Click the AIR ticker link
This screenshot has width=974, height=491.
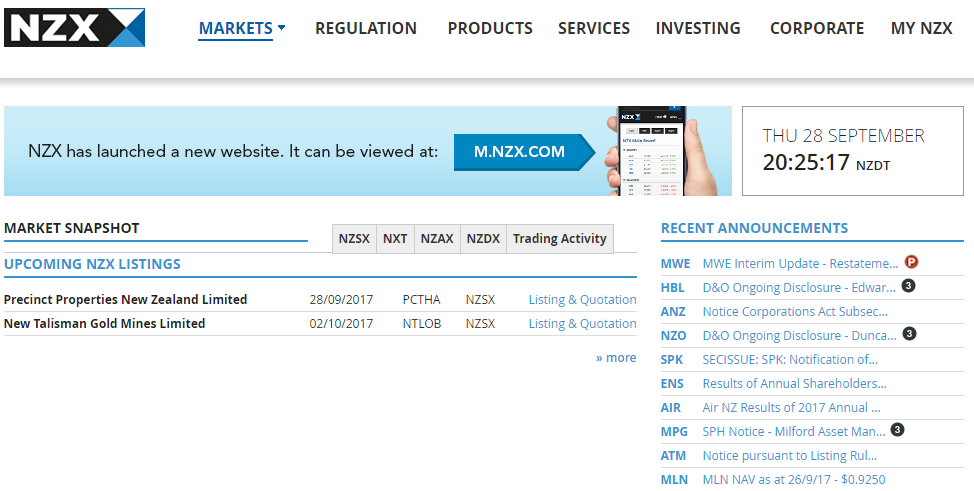[671, 408]
